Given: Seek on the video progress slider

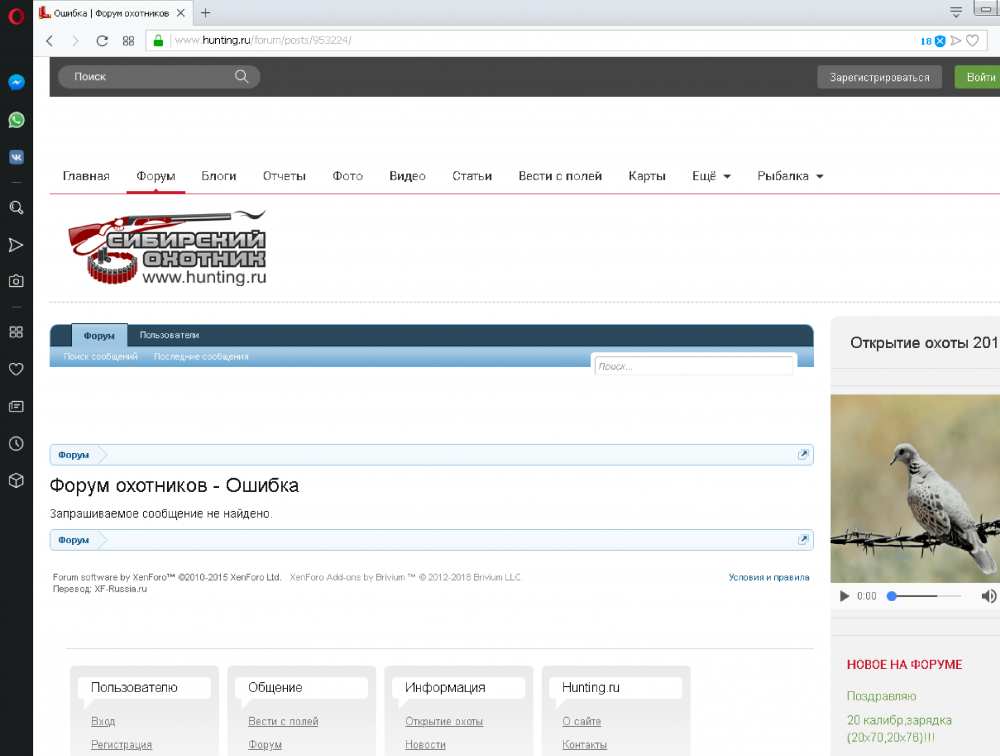Looking at the screenshot, I should pos(925,596).
